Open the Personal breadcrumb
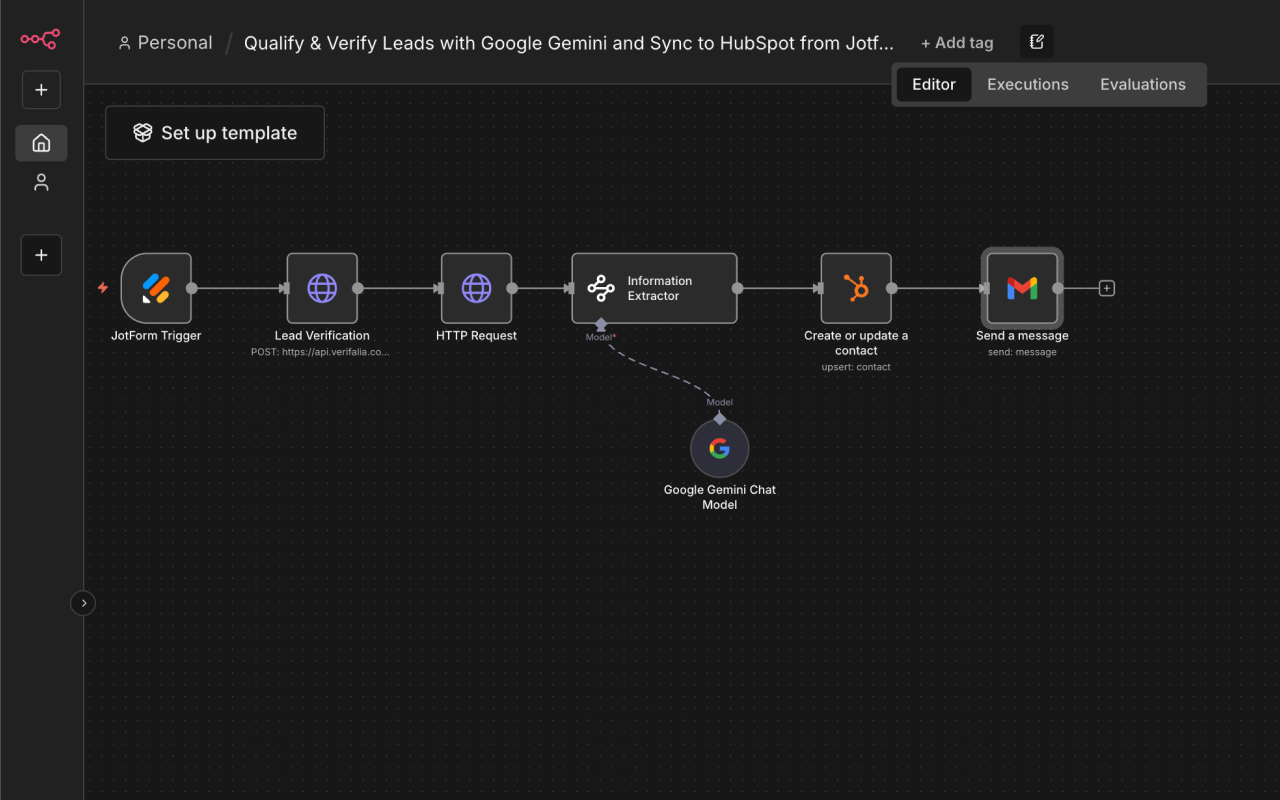The image size is (1280, 800). click(165, 42)
